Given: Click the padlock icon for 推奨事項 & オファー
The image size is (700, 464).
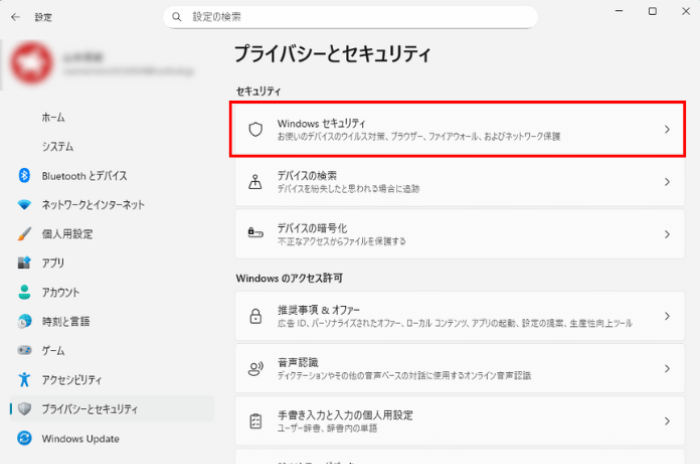Looking at the screenshot, I should tap(255, 316).
